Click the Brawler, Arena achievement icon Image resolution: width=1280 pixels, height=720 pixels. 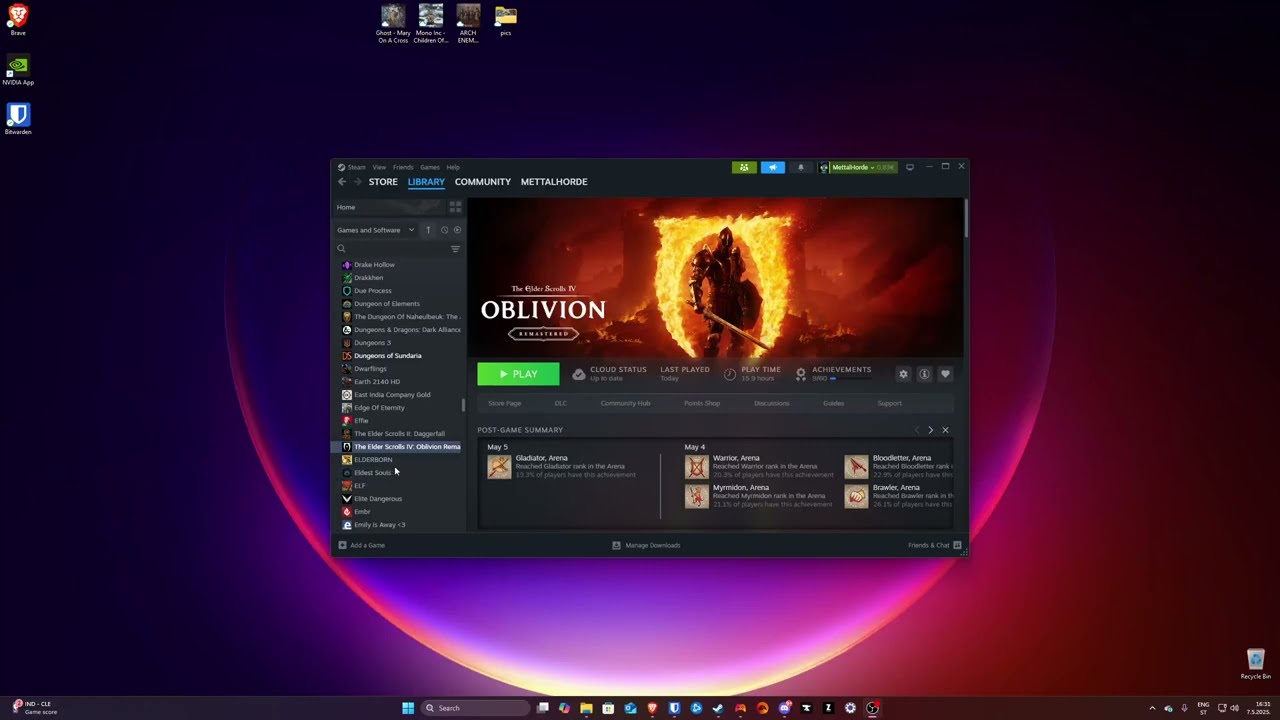(x=856, y=496)
